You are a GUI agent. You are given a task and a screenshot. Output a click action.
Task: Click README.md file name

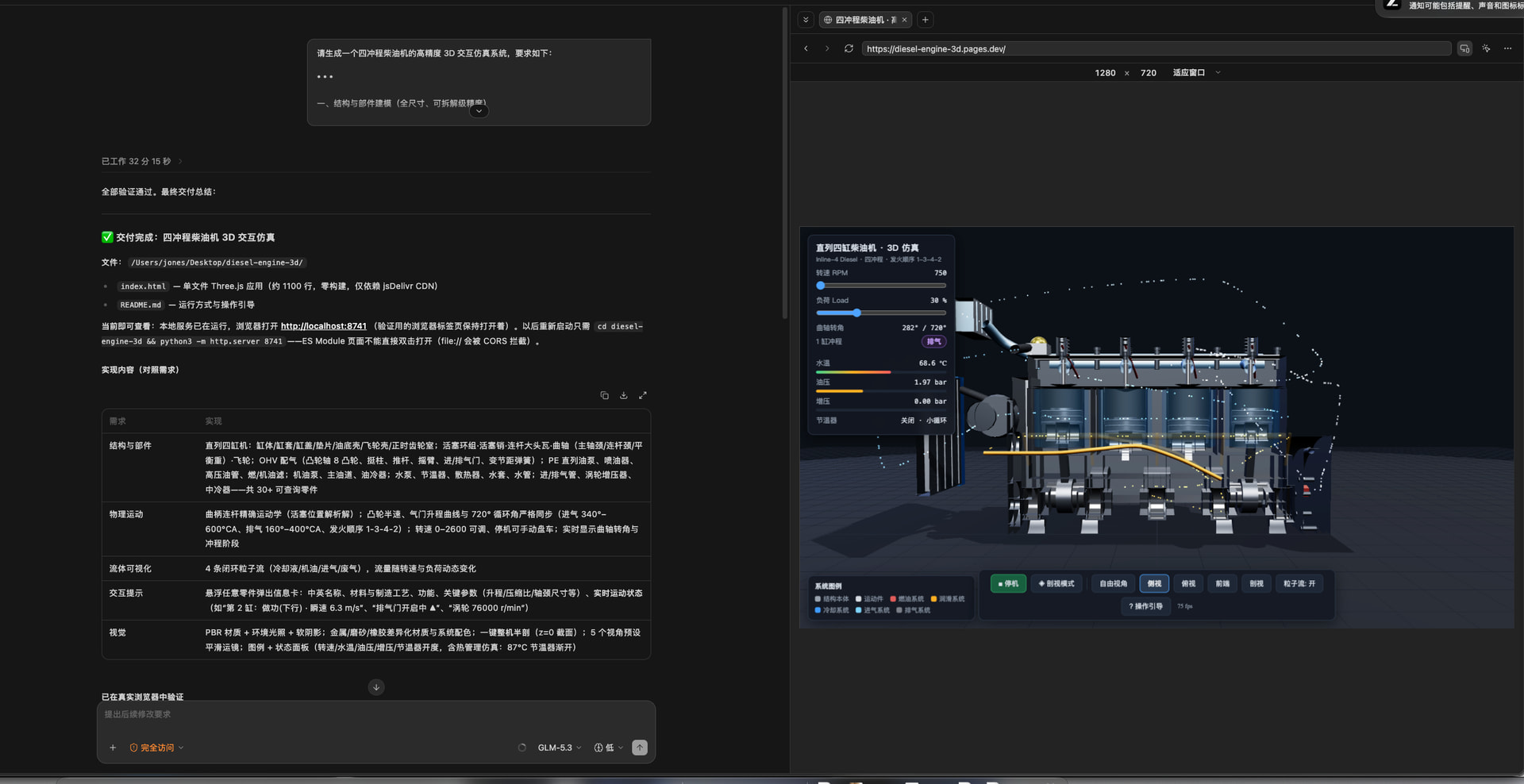click(x=140, y=305)
